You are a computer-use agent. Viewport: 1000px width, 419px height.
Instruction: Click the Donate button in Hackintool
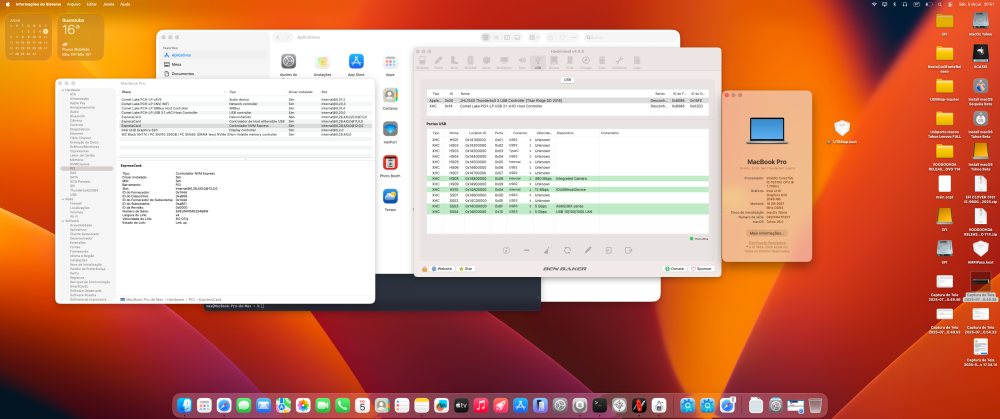click(x=674, y=268)
